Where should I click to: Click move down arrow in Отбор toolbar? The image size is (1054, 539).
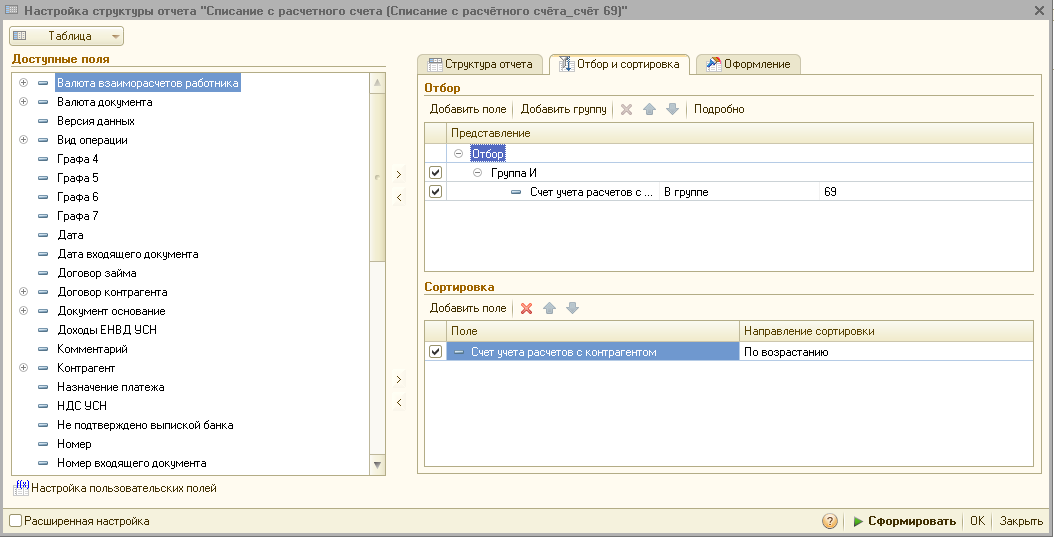tap(672, 109)
